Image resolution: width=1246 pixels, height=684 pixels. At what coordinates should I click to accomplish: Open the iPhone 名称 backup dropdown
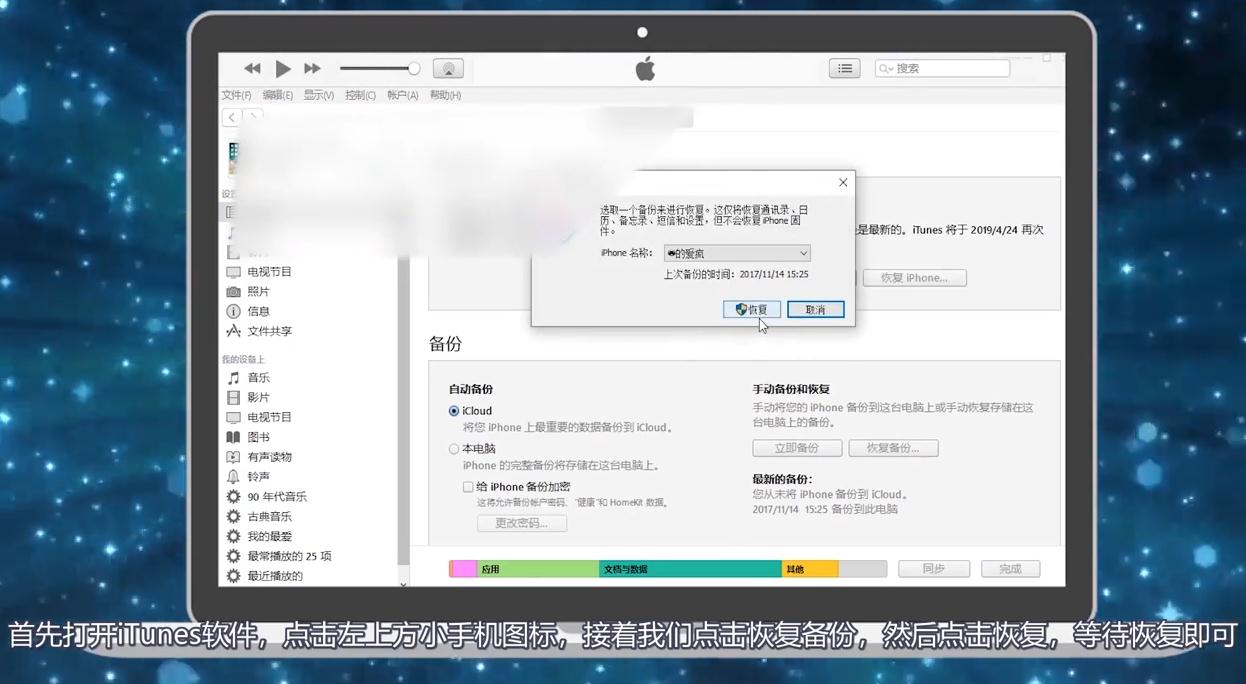tap(737, 254)
